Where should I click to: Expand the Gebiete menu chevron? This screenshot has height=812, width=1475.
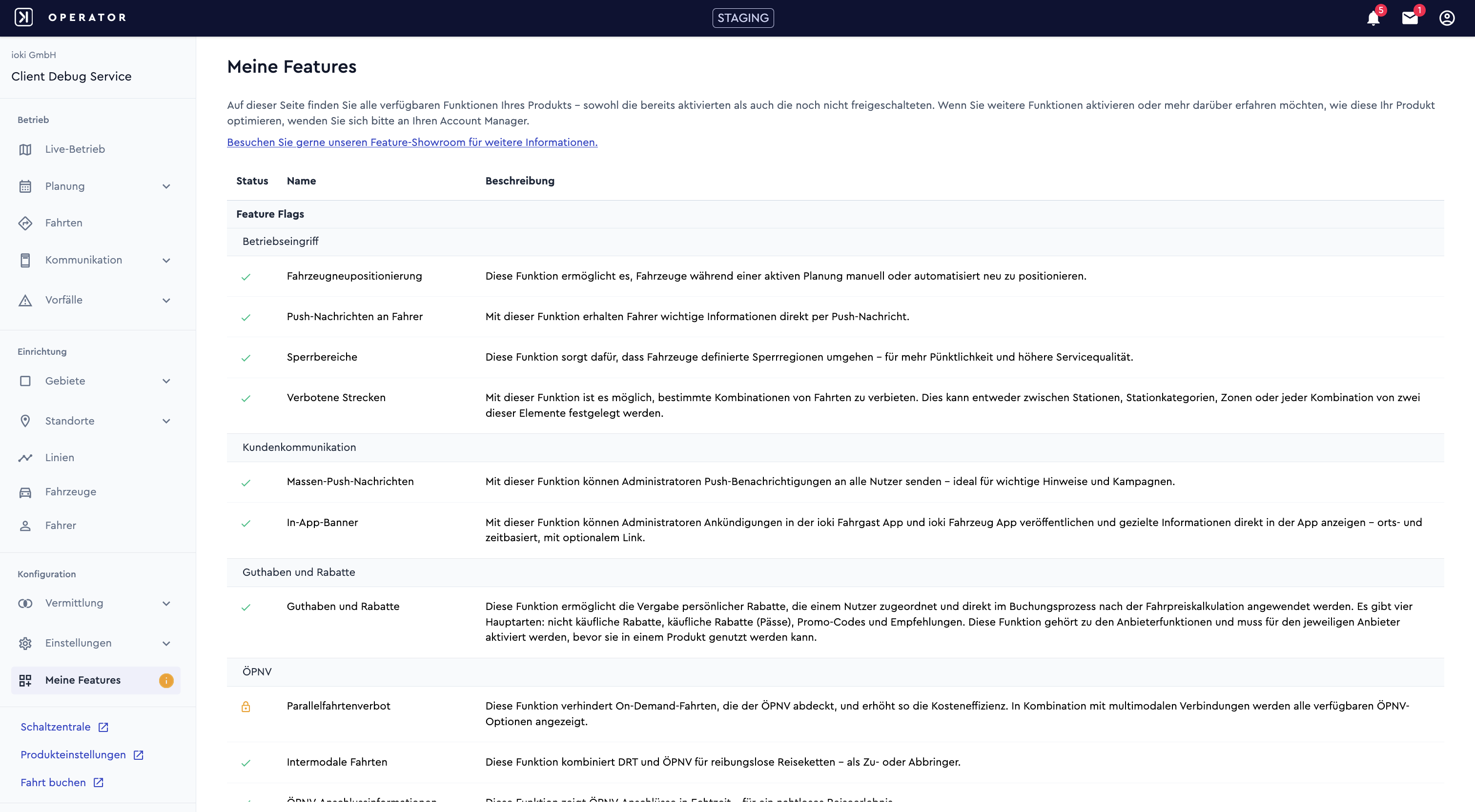tap(166, 382)
